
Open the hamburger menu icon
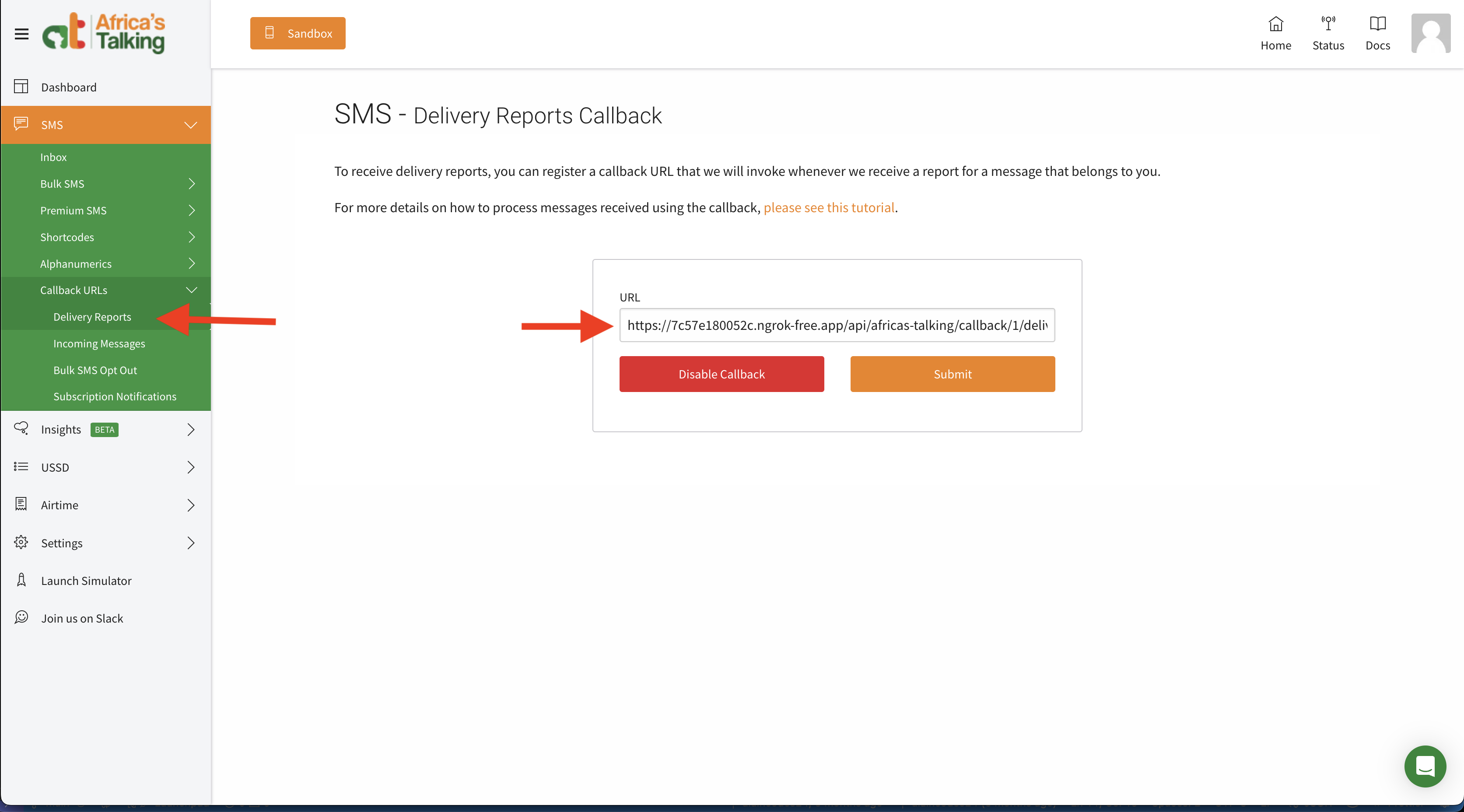click(21, 34)
